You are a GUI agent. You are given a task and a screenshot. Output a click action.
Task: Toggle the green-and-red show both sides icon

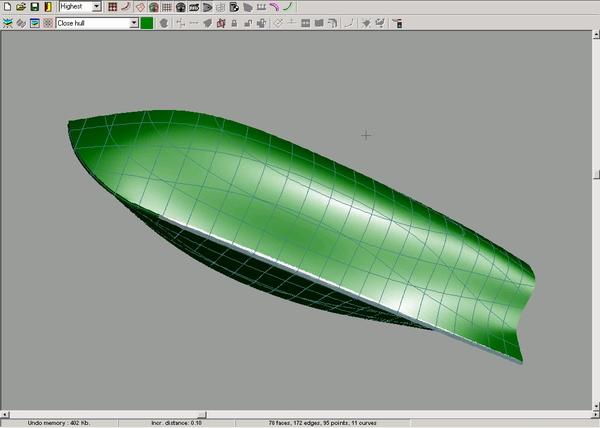pyautogui.click(x=153, y=7)
